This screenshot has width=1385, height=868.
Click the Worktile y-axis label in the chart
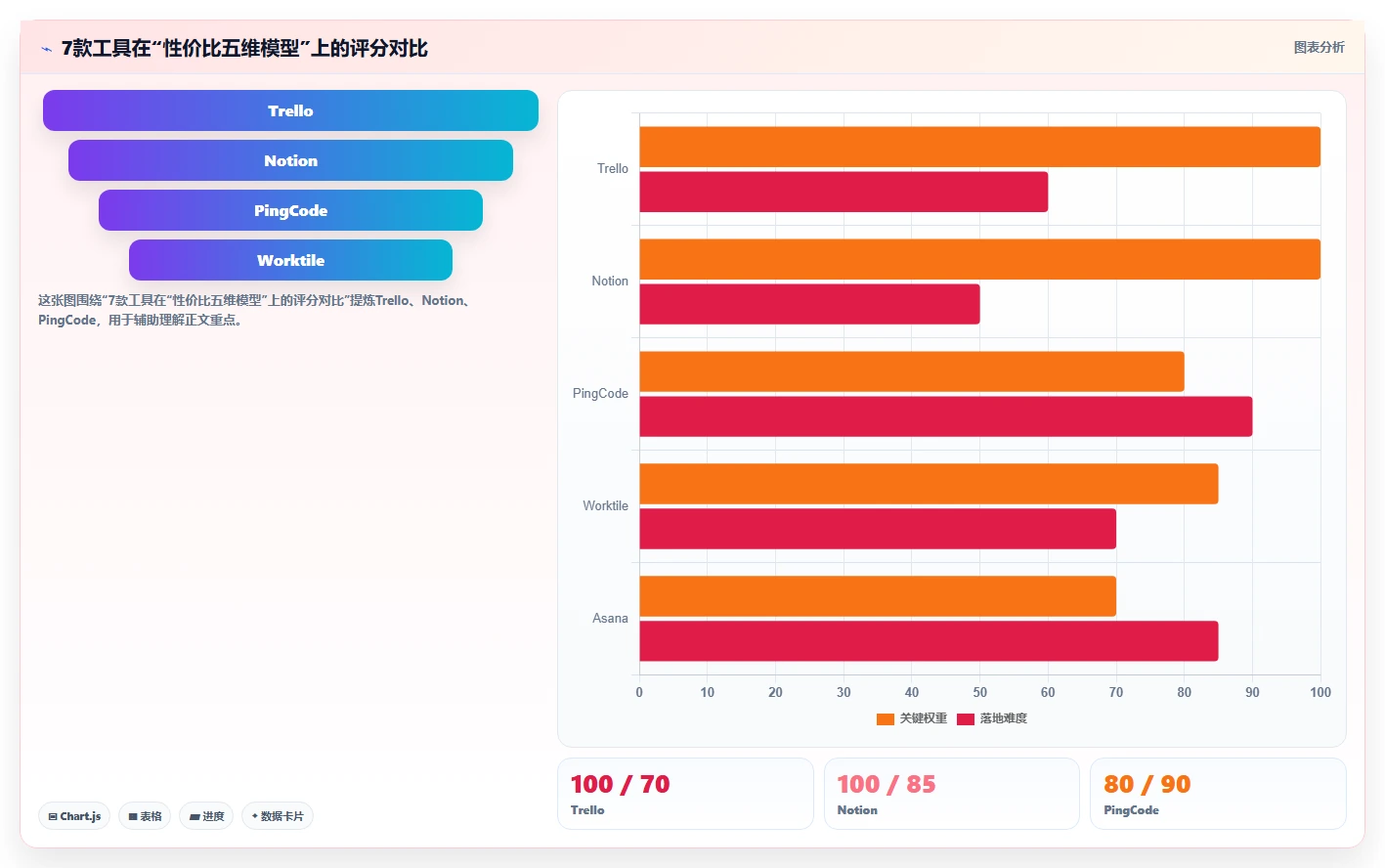coord(605,506)
